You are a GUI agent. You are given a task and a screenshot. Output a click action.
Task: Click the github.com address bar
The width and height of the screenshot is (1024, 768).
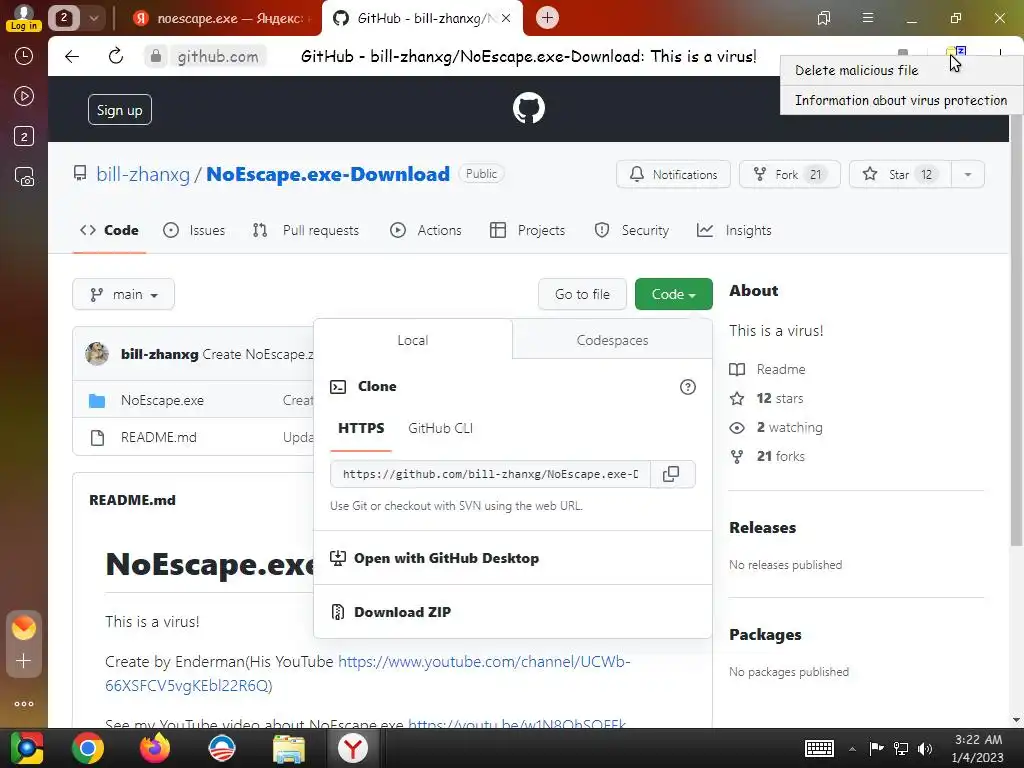coord(218,57)
